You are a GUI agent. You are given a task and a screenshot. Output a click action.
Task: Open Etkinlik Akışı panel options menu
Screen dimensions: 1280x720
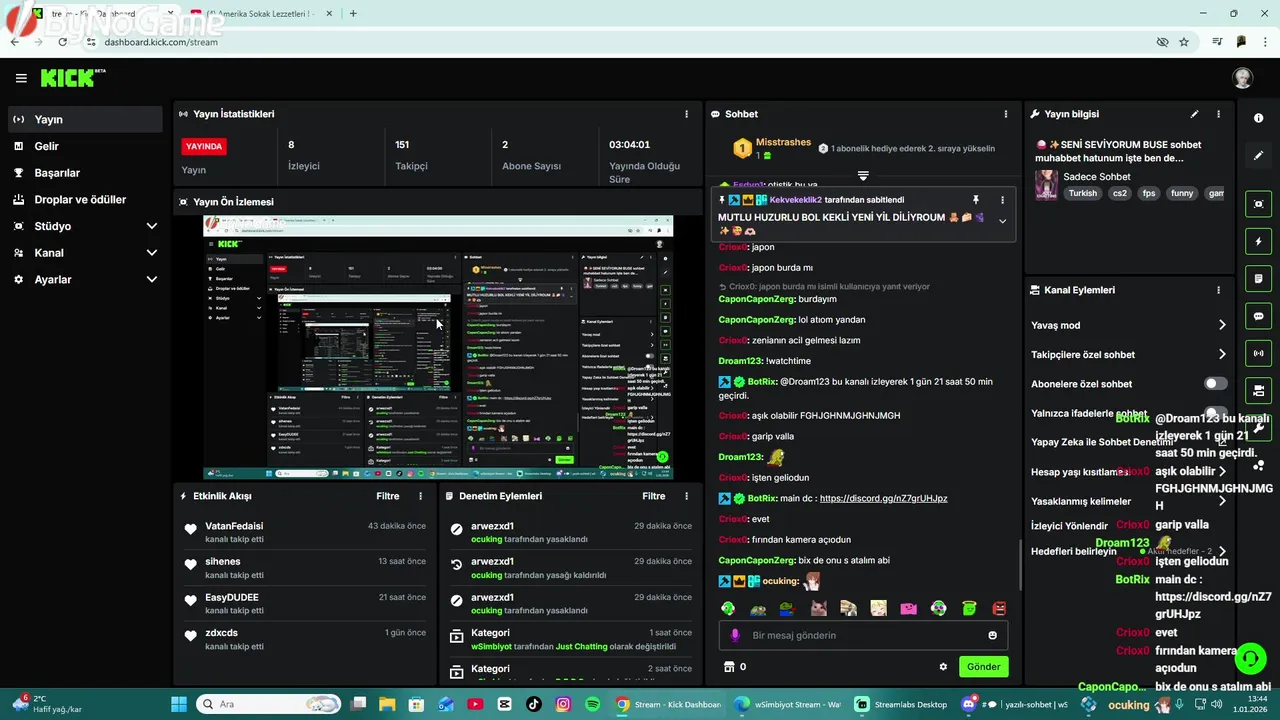(x=420, y=496)
